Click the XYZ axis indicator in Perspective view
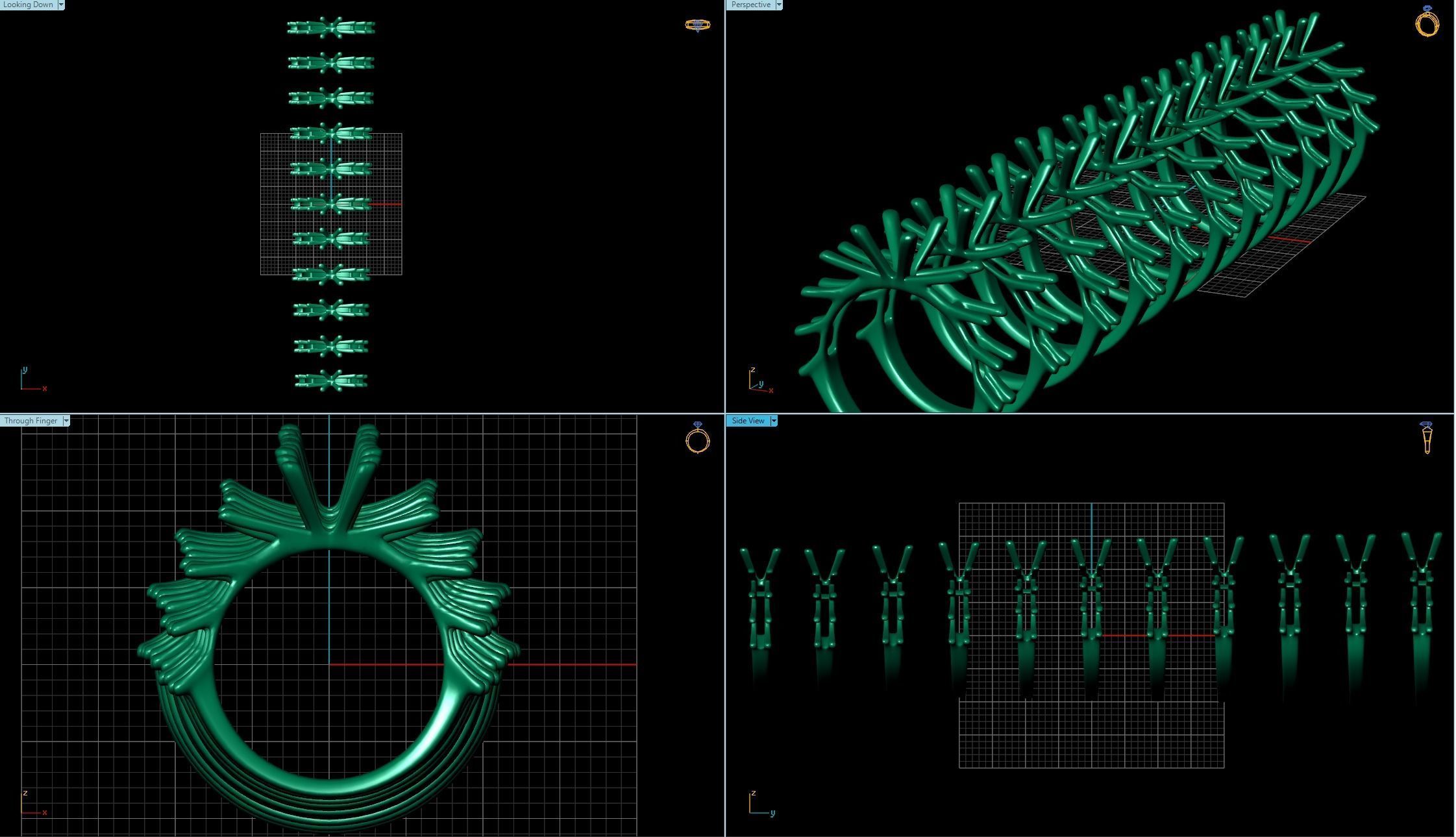 click(759, 381)
